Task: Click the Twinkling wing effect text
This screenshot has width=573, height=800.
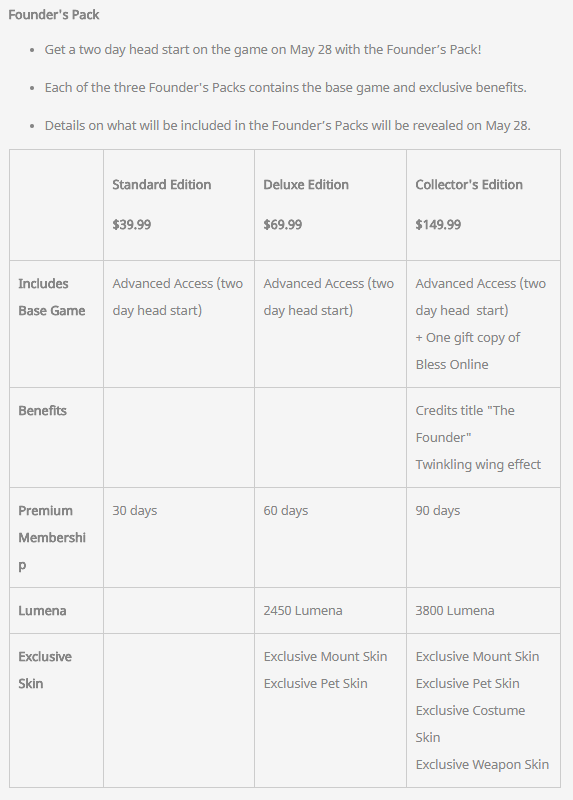Action: click(x=478, y=465)
